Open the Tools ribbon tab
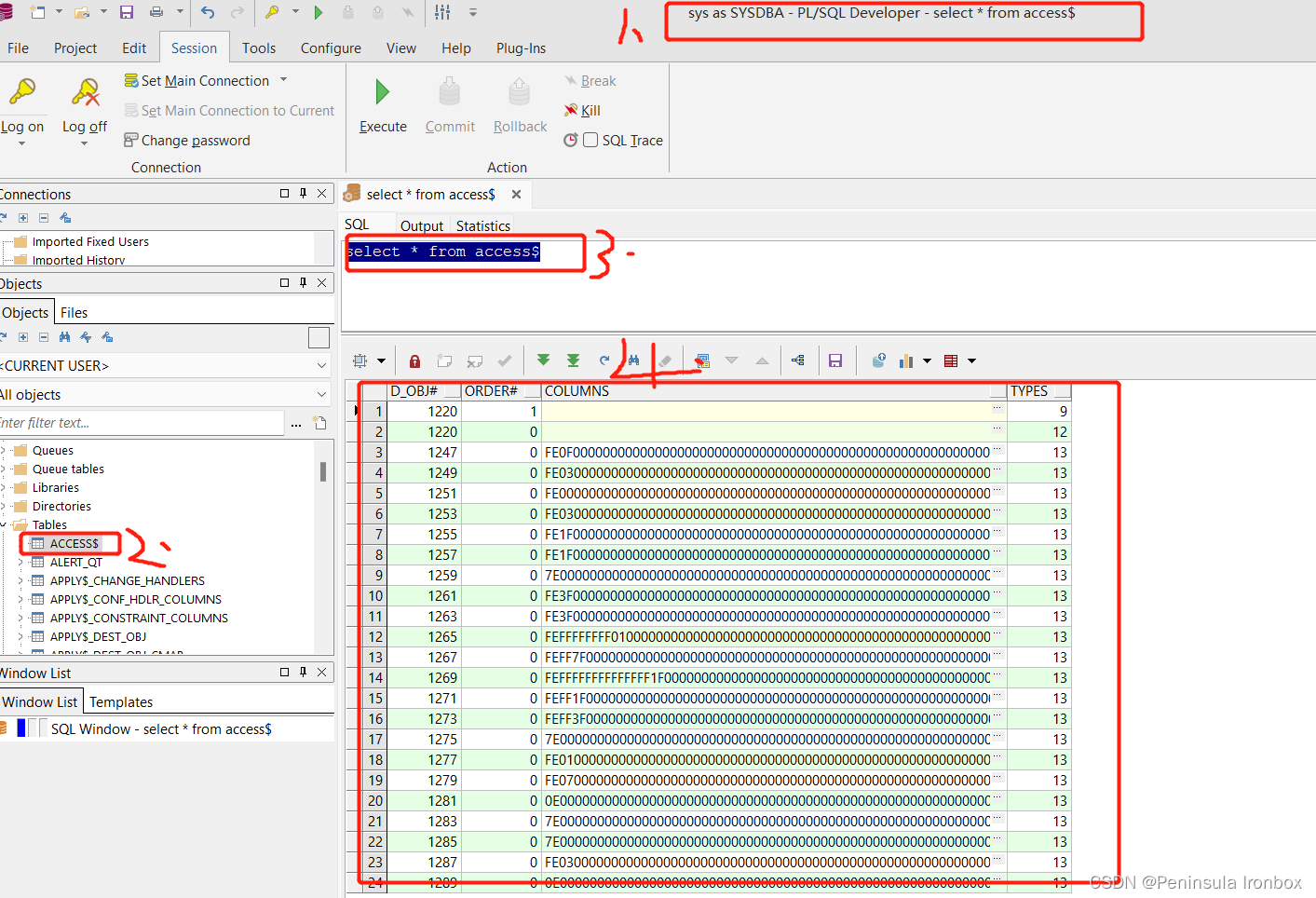Viewport: 1316px width, 898px height. [x=259, y=48]
